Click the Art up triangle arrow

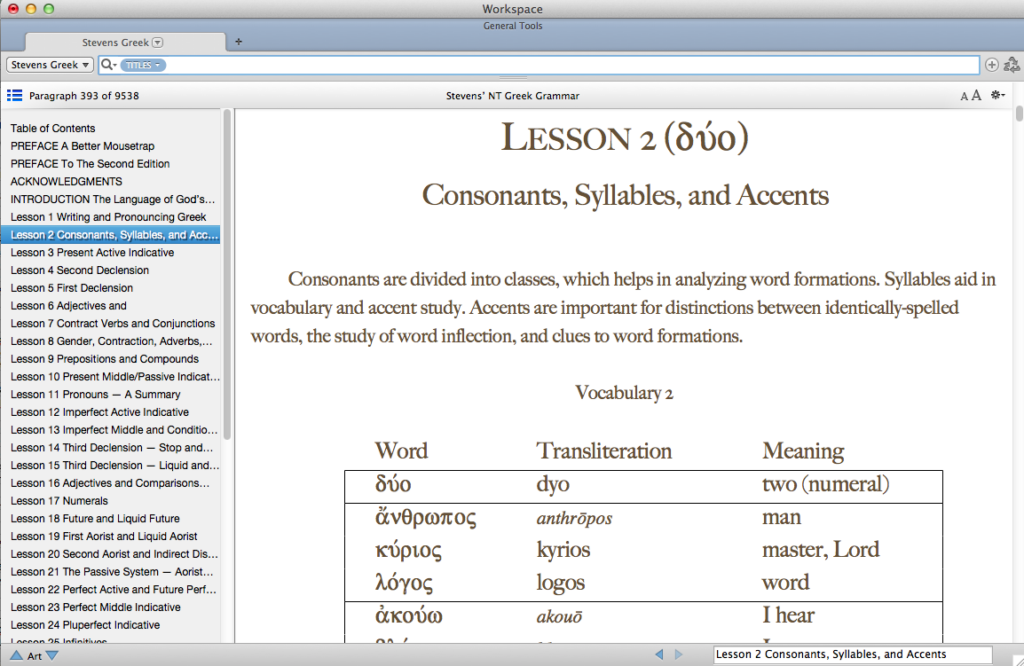click(x=16, y=655)
